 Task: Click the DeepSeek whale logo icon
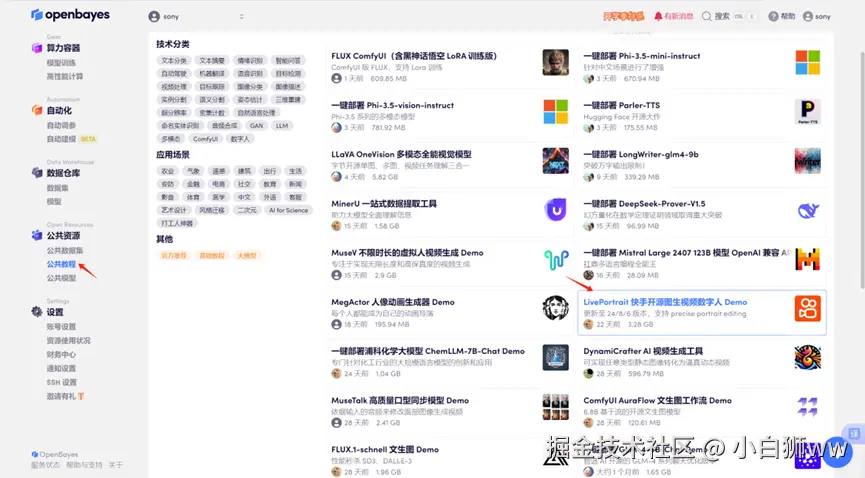pos(808,210)
